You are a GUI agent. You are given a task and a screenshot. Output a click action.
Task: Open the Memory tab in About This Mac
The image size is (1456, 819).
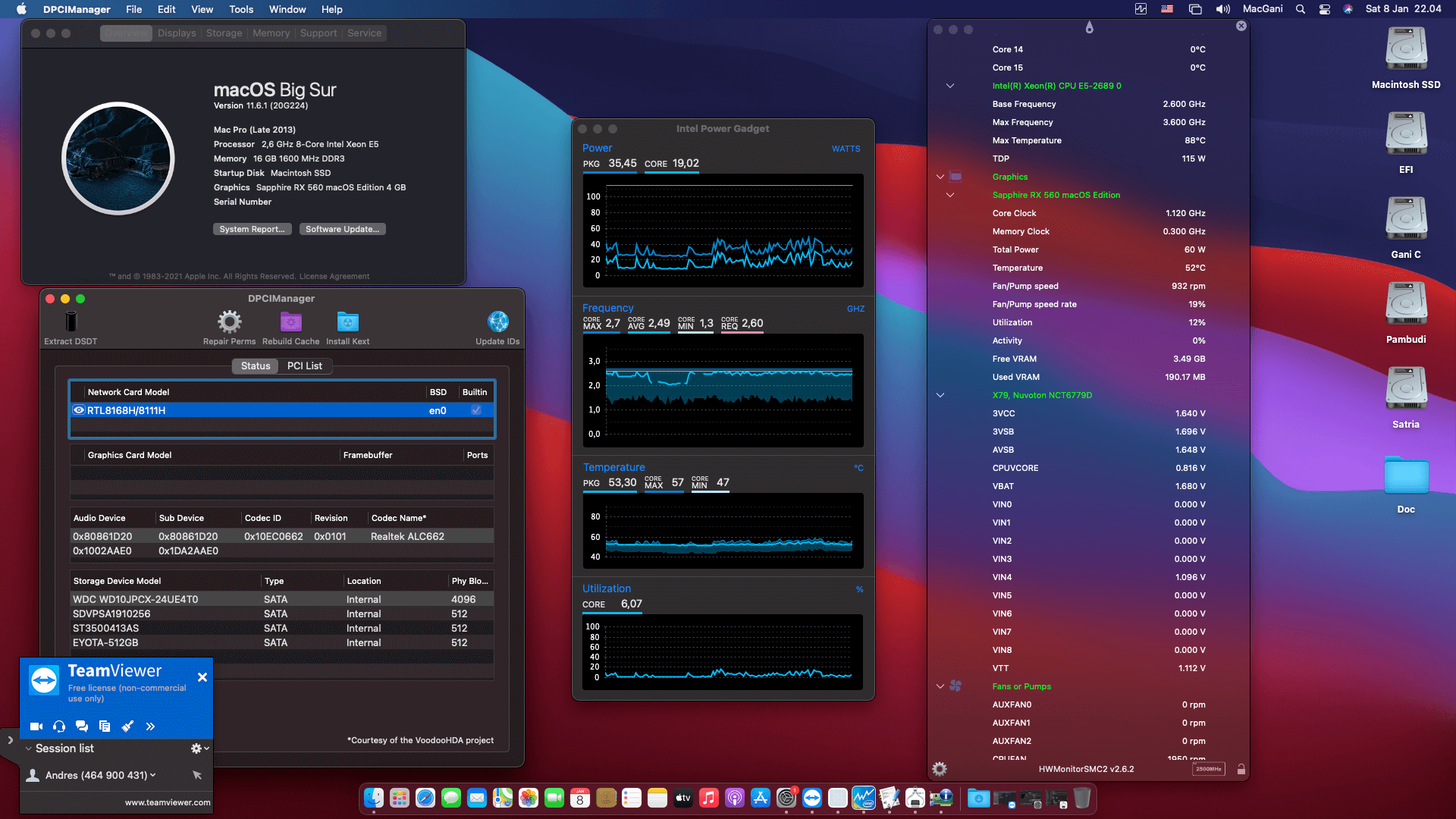[271, 33]
